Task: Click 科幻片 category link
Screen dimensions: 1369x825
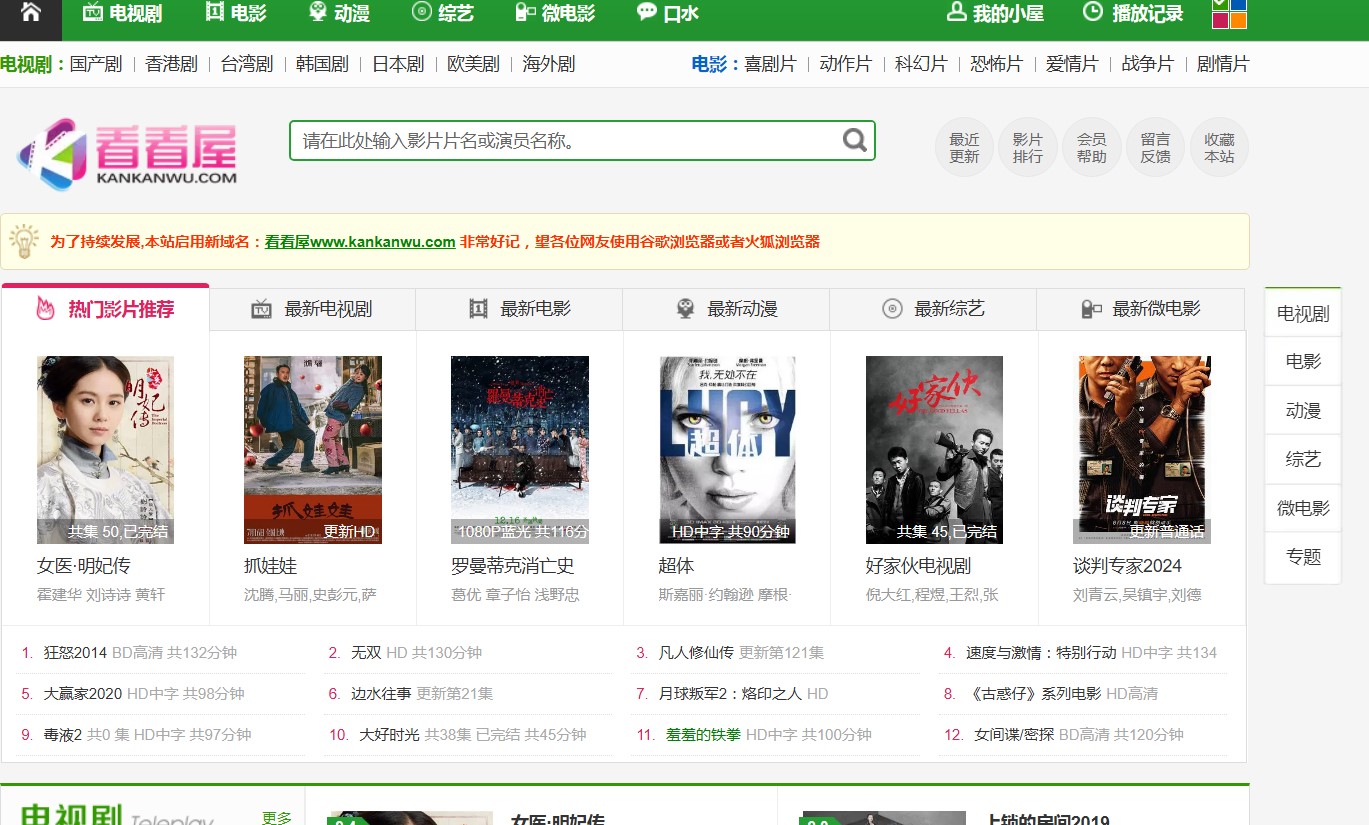Action: click(921, 64)
